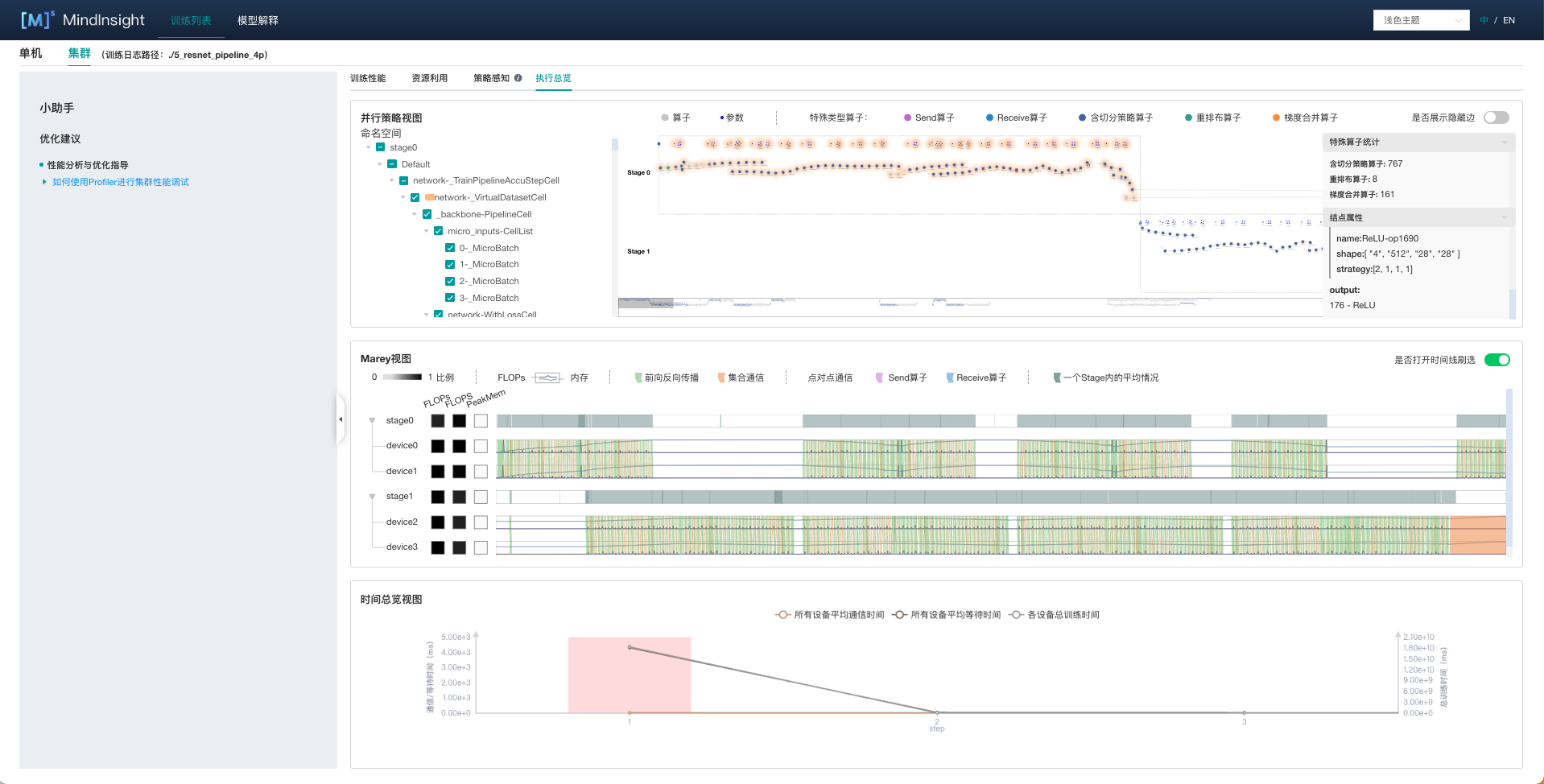Screen dimensions: 1544x784
Task: Switch to the 资源利用 tab
Action: point(429,78)
